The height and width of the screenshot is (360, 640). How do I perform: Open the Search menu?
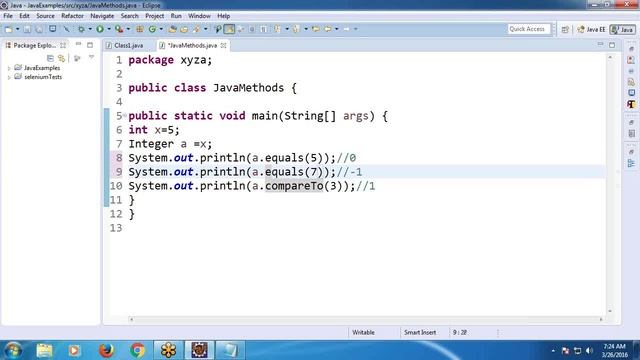[x=129, y=16]
